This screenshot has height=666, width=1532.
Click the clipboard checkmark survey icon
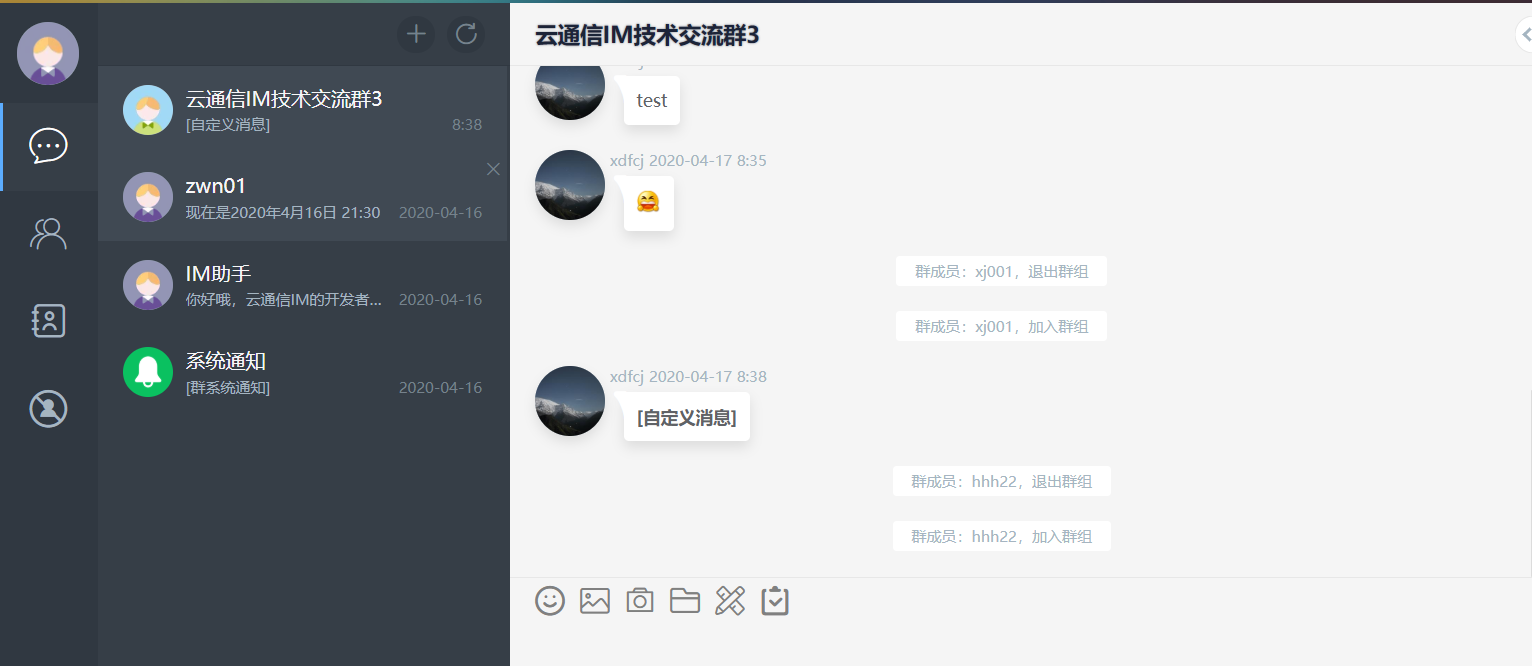[775, 600]
